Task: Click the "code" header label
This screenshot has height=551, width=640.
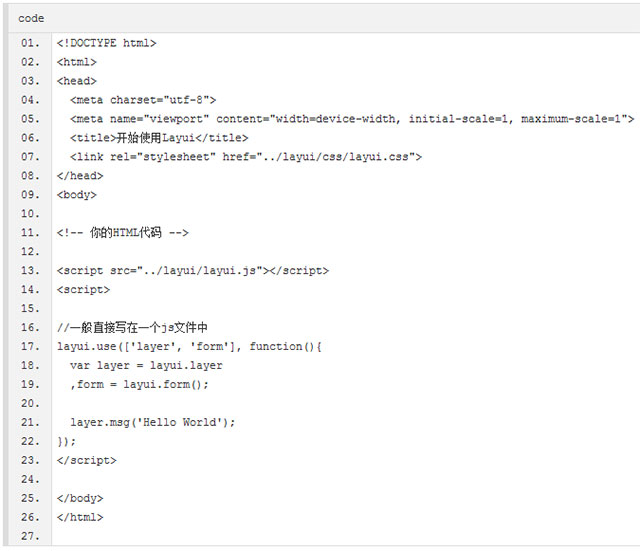Action: coord(31,18)
